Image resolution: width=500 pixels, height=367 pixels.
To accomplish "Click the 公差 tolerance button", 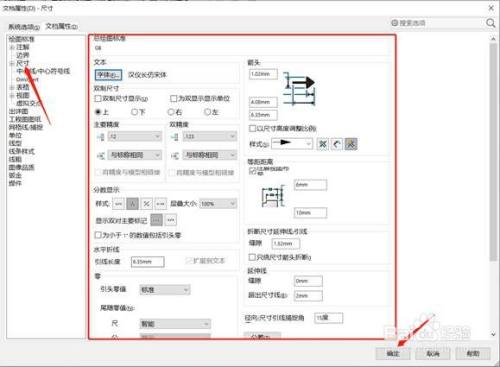I will pyautogui.click(x=262, y=335).
